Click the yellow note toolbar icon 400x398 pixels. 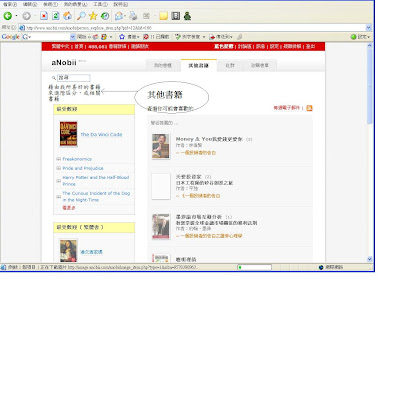coord(163,16)
